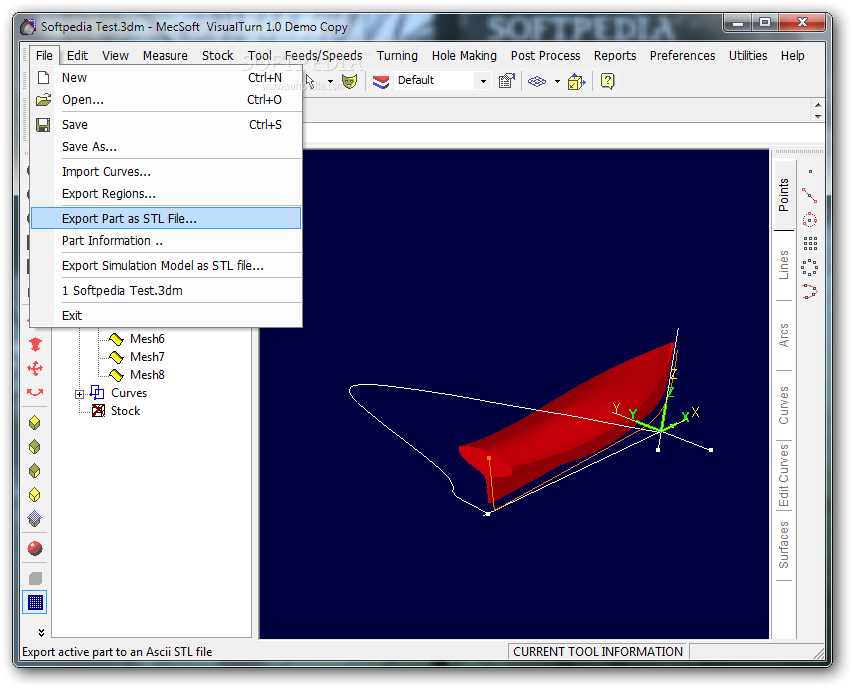Screen dimensions: 853x688
Task: Open the Default layer combo box
Action: (442, 80)
